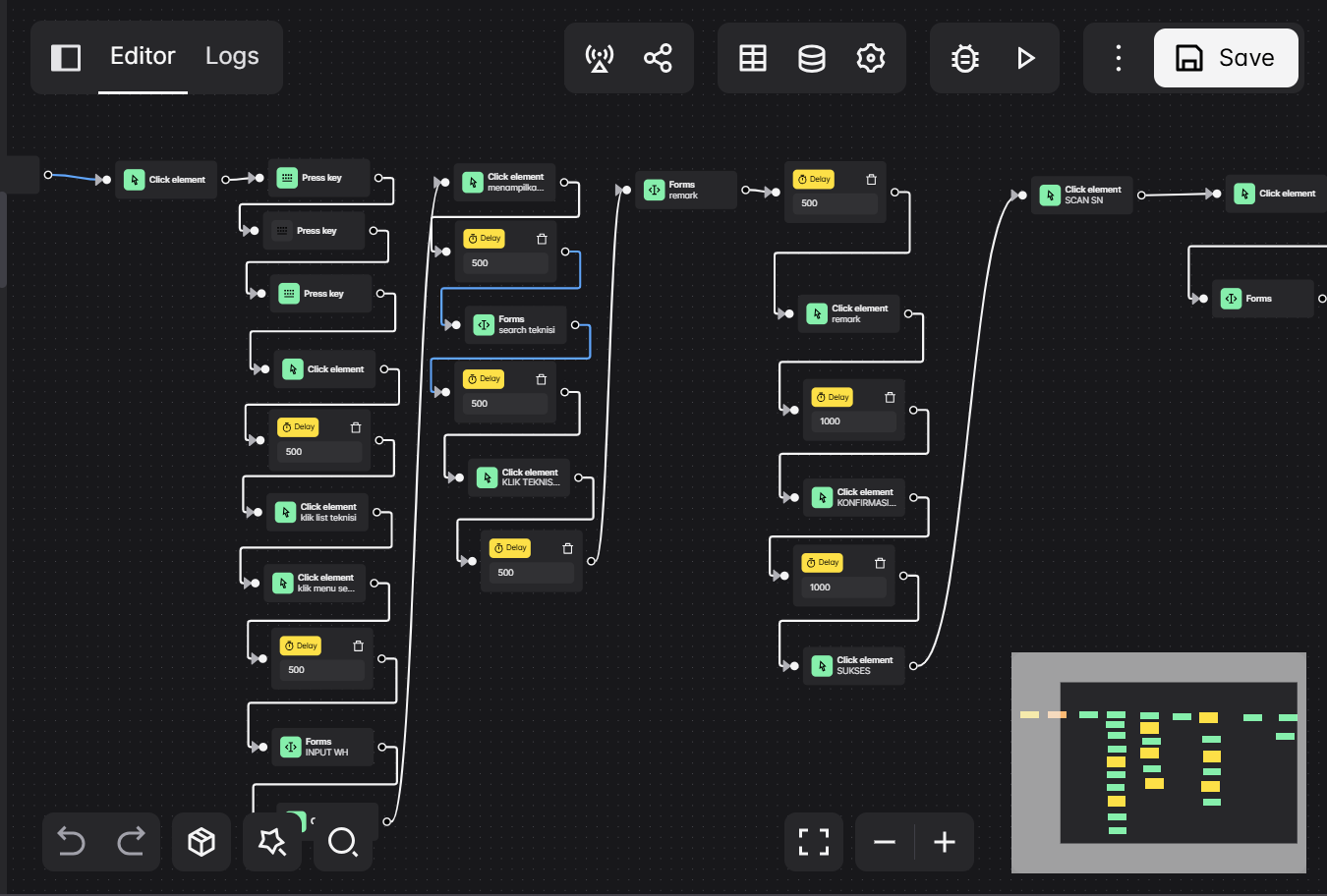
Task: Switch to the Logs tab
Action: point(232,56)
